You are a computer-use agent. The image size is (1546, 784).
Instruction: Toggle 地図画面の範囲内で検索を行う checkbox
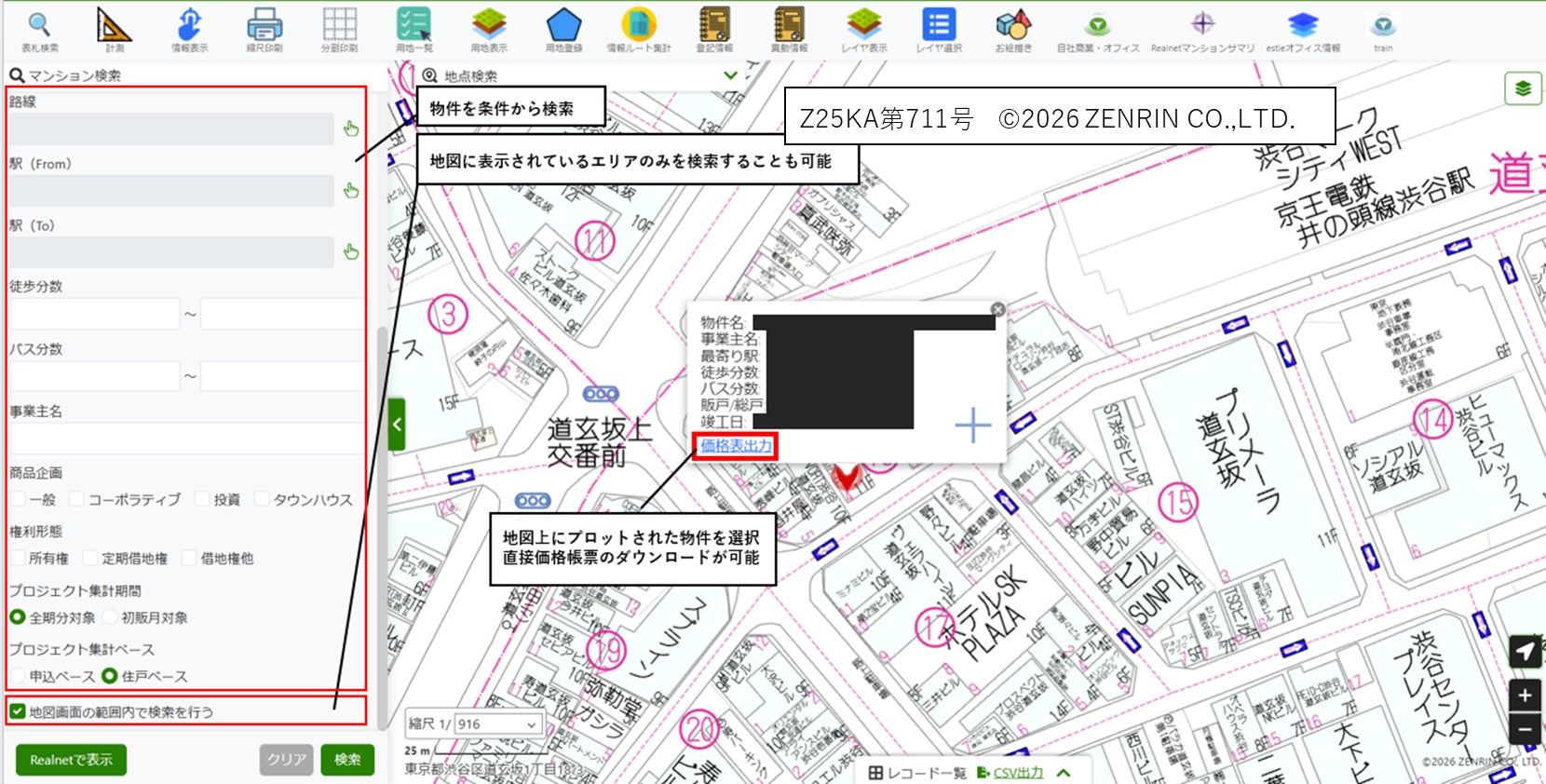(18, 711)
